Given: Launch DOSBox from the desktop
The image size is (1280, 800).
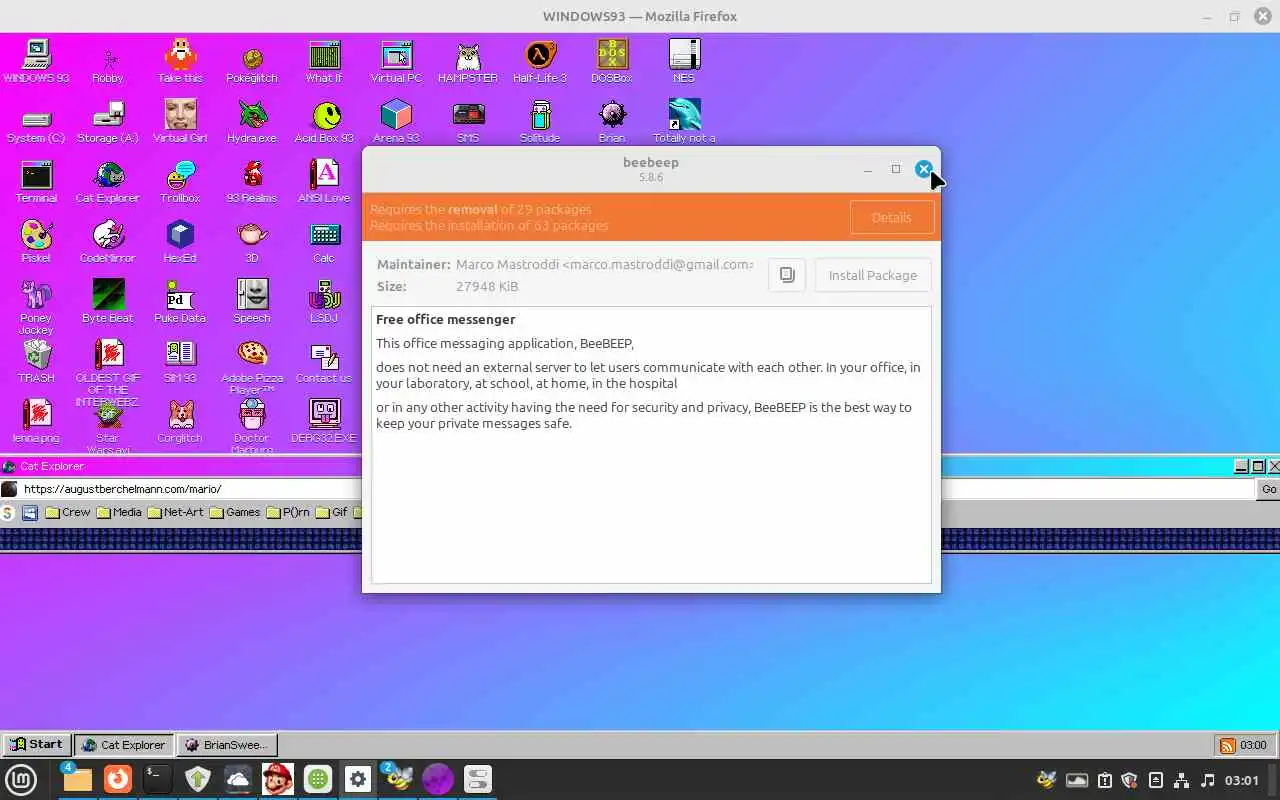Looking at the screenshot, I should pyautogui.click(x=612, y=61).
